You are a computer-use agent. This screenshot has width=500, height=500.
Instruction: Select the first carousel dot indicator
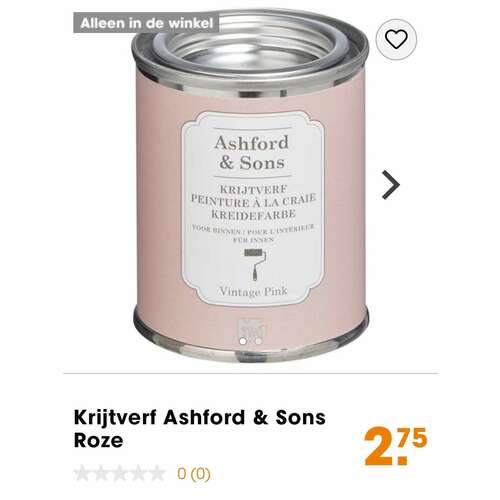[243, 341]
